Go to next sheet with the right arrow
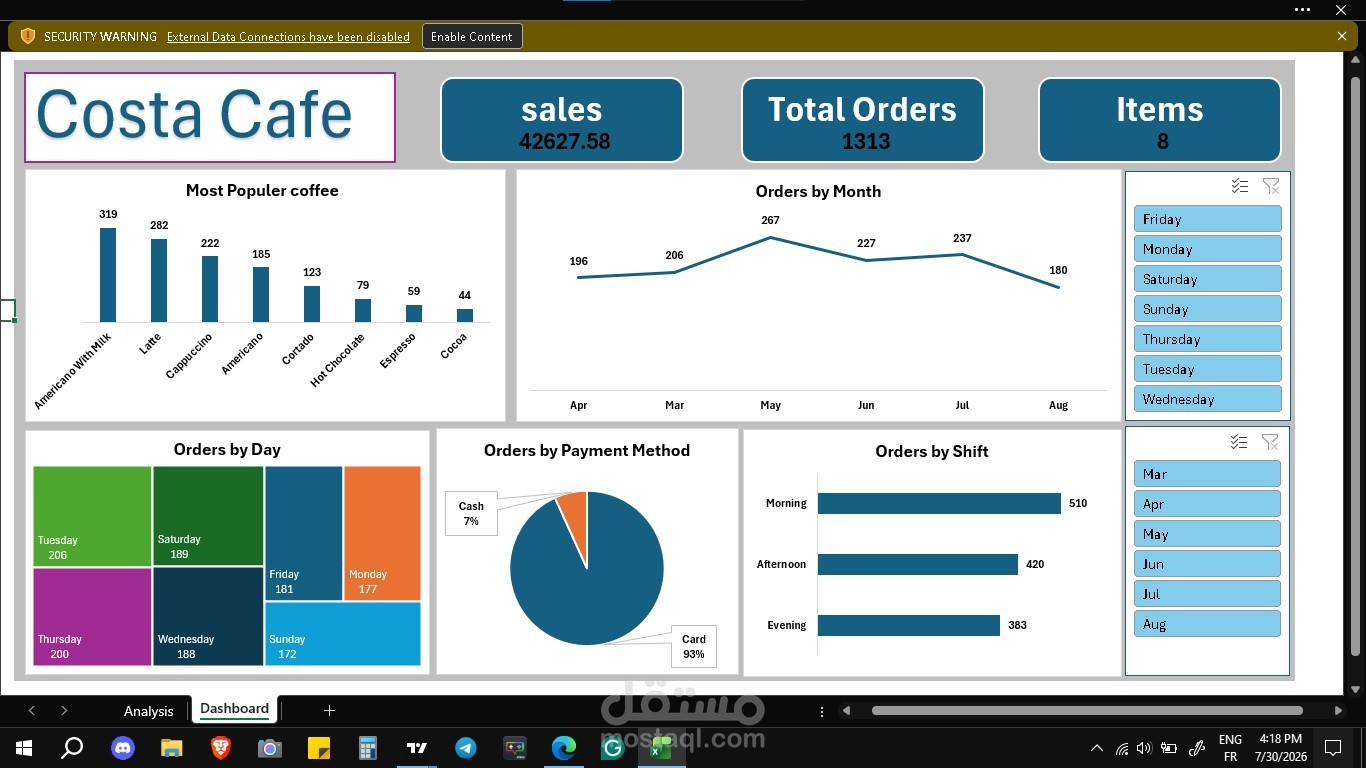 [x=64, y=710]
